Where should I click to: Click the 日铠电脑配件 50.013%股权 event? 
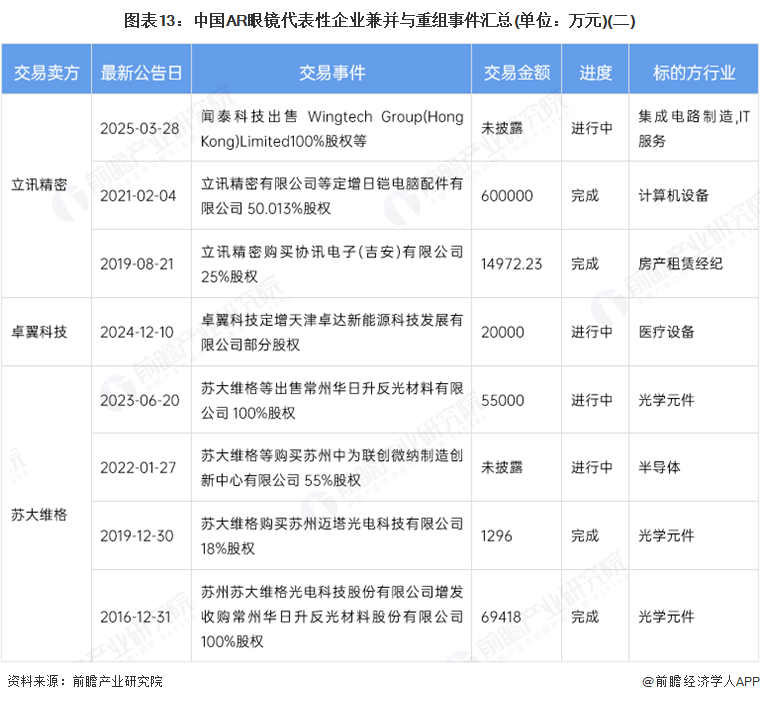[x=332, y=196]
